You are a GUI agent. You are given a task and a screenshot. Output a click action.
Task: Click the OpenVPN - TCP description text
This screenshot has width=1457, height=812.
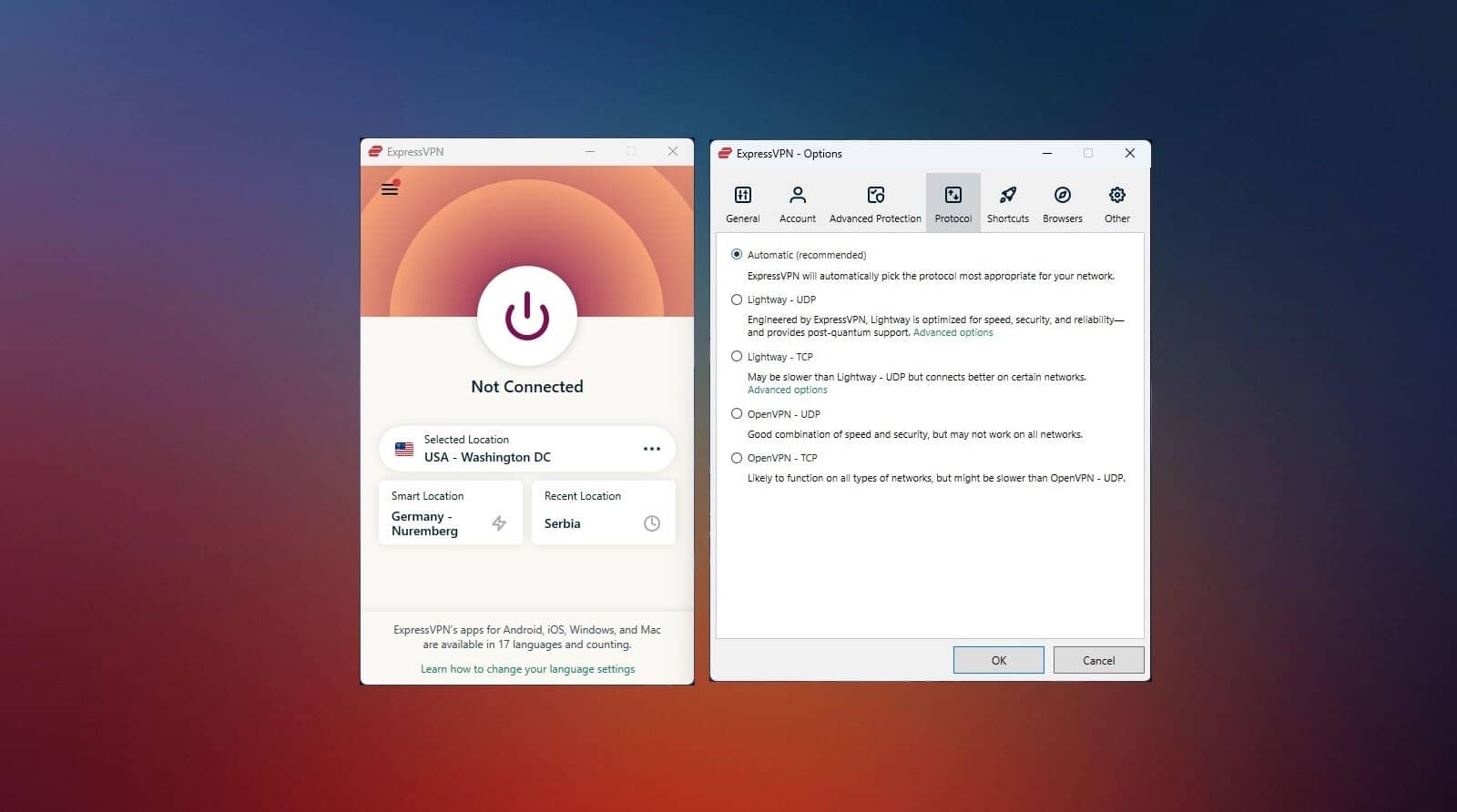(936, 478)
